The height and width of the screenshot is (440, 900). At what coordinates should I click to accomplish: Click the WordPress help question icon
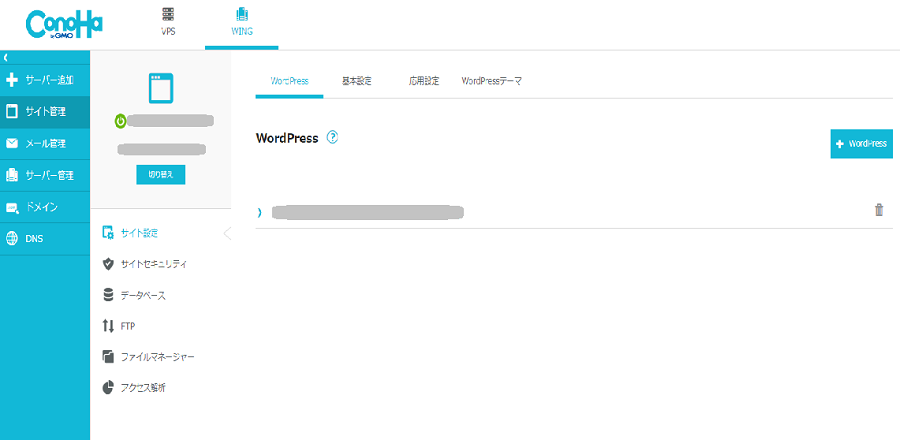[332, 138]
